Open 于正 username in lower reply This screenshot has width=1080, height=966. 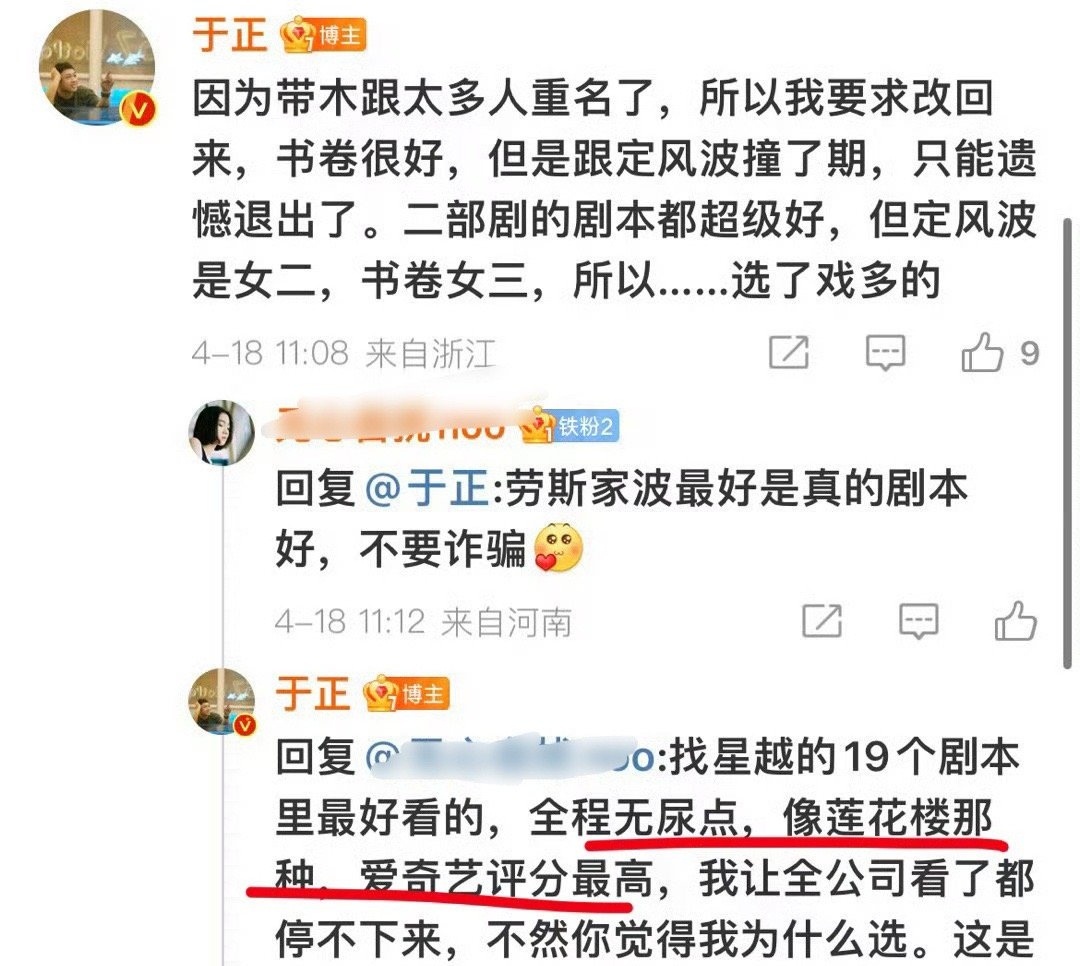(312, 693)
